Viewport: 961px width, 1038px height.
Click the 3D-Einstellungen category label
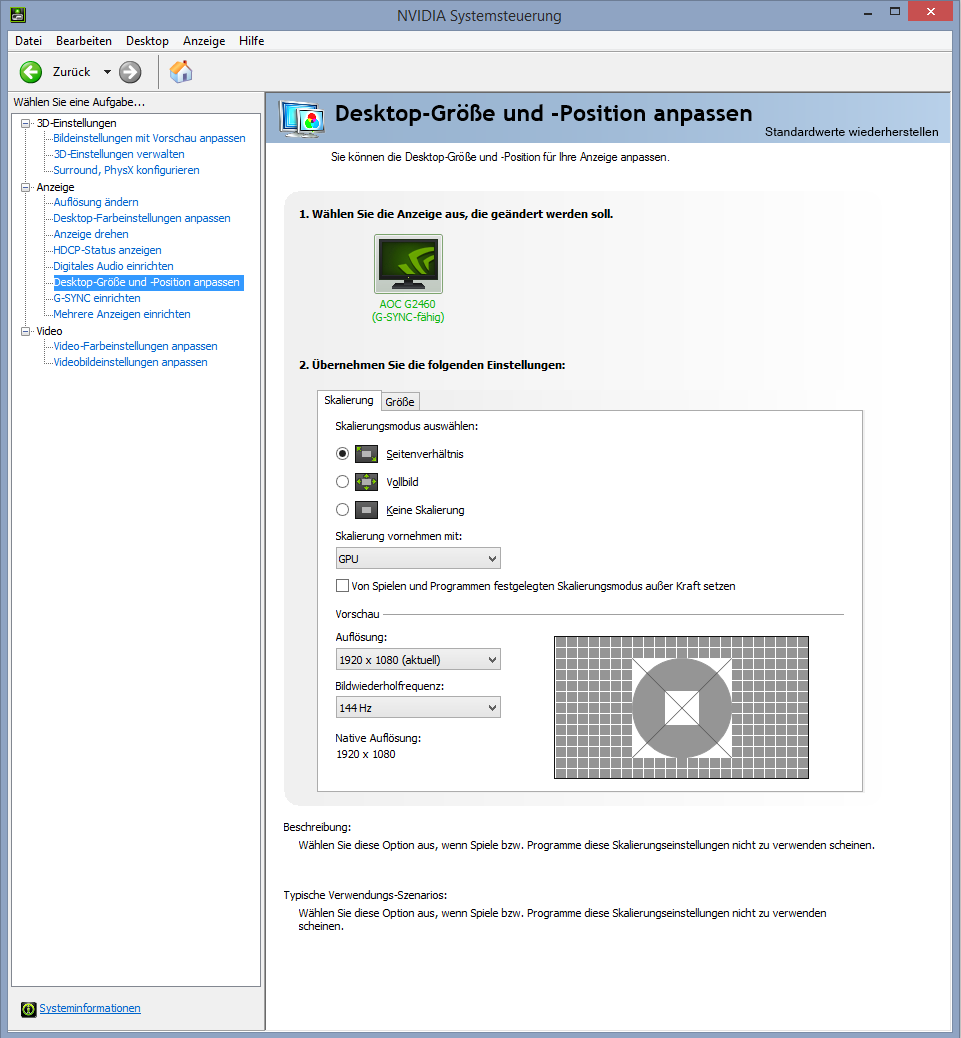(x=77, y=123)
